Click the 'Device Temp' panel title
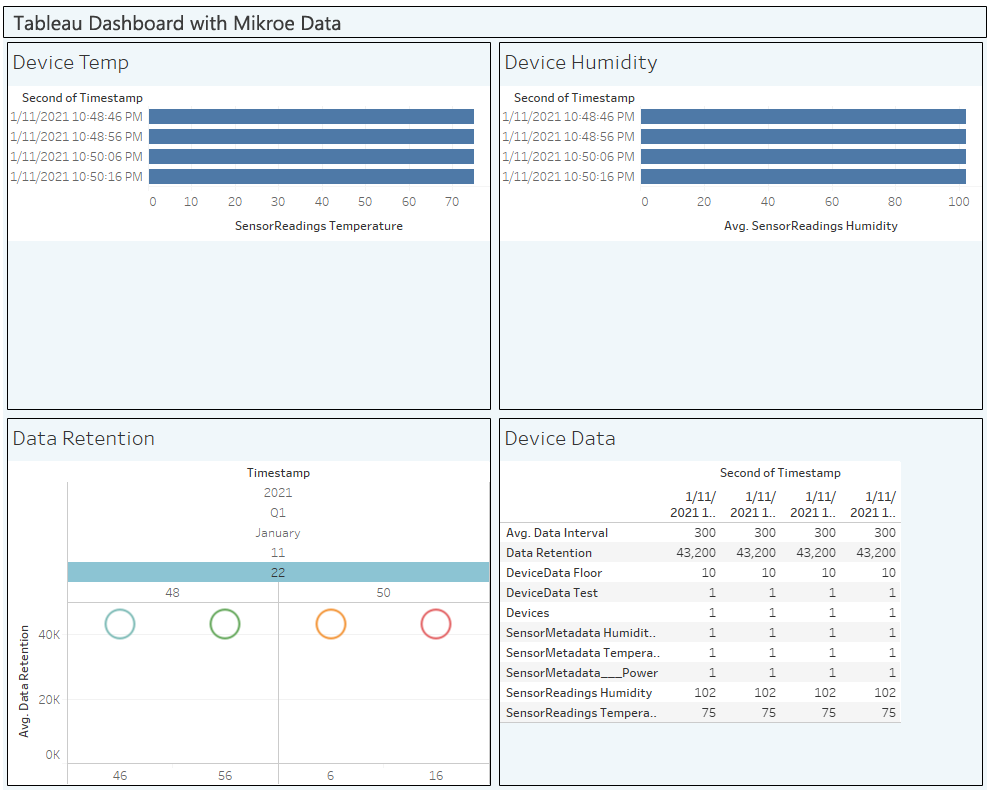Viewport: 989px width, 793px height. [x=71, y=62]
